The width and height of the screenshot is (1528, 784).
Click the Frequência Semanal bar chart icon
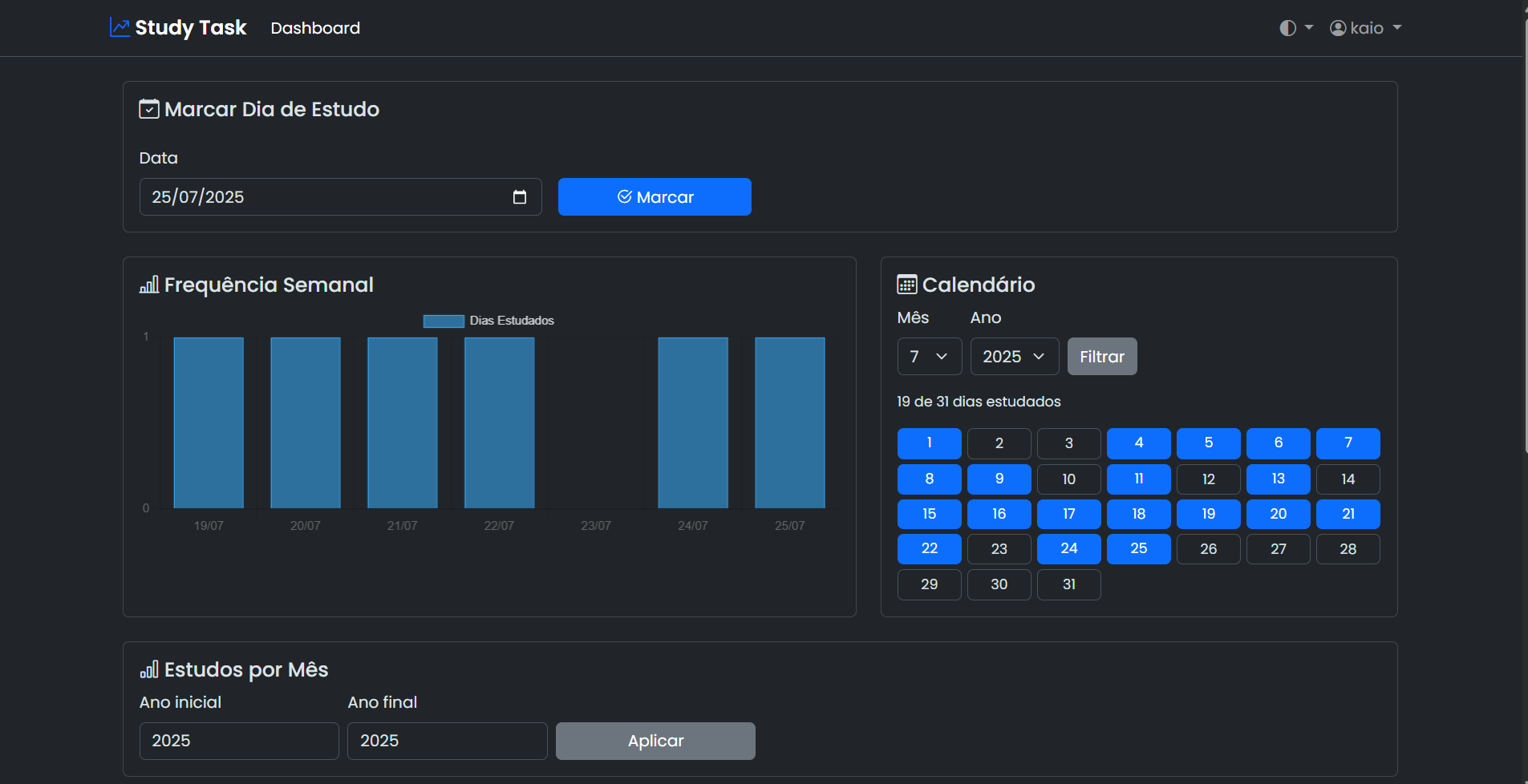click(x=149, y=285)
